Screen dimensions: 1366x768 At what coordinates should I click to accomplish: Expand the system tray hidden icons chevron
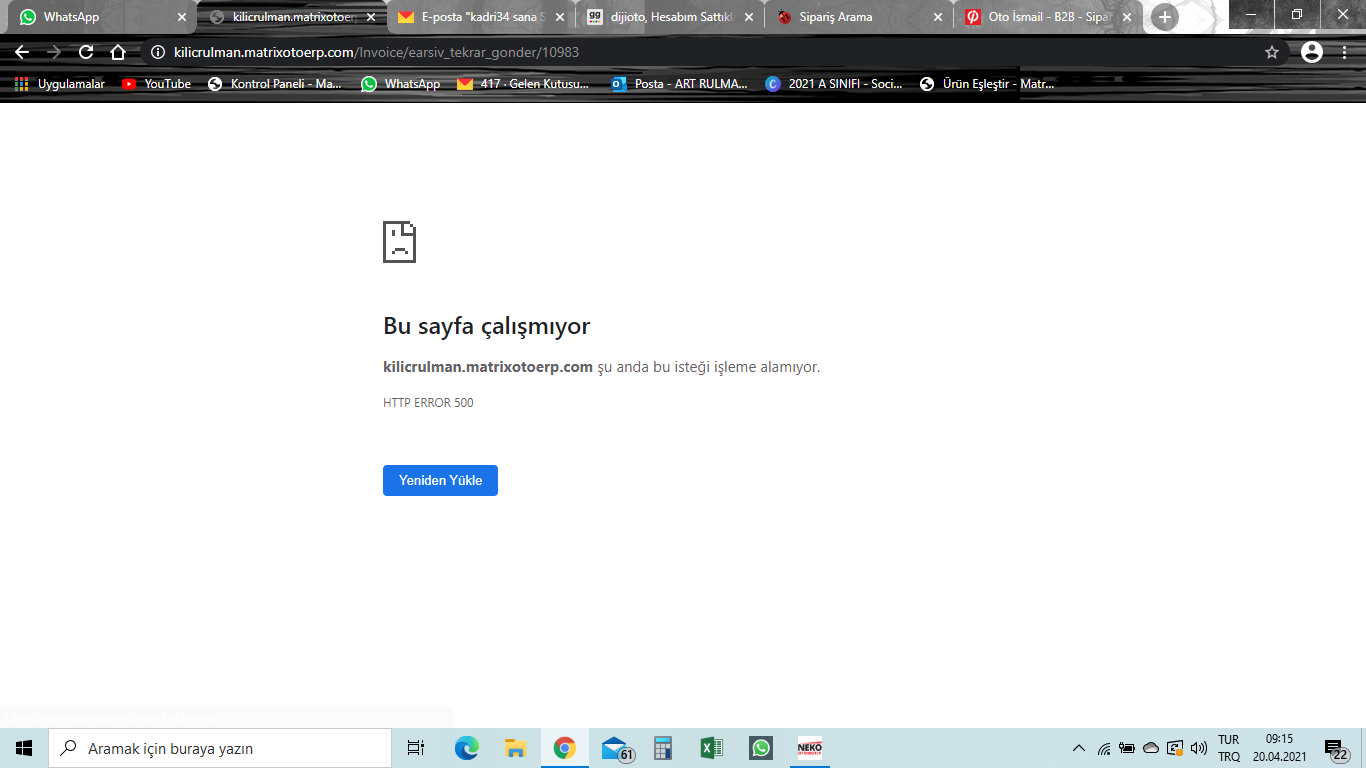[x=1078, y=748]
